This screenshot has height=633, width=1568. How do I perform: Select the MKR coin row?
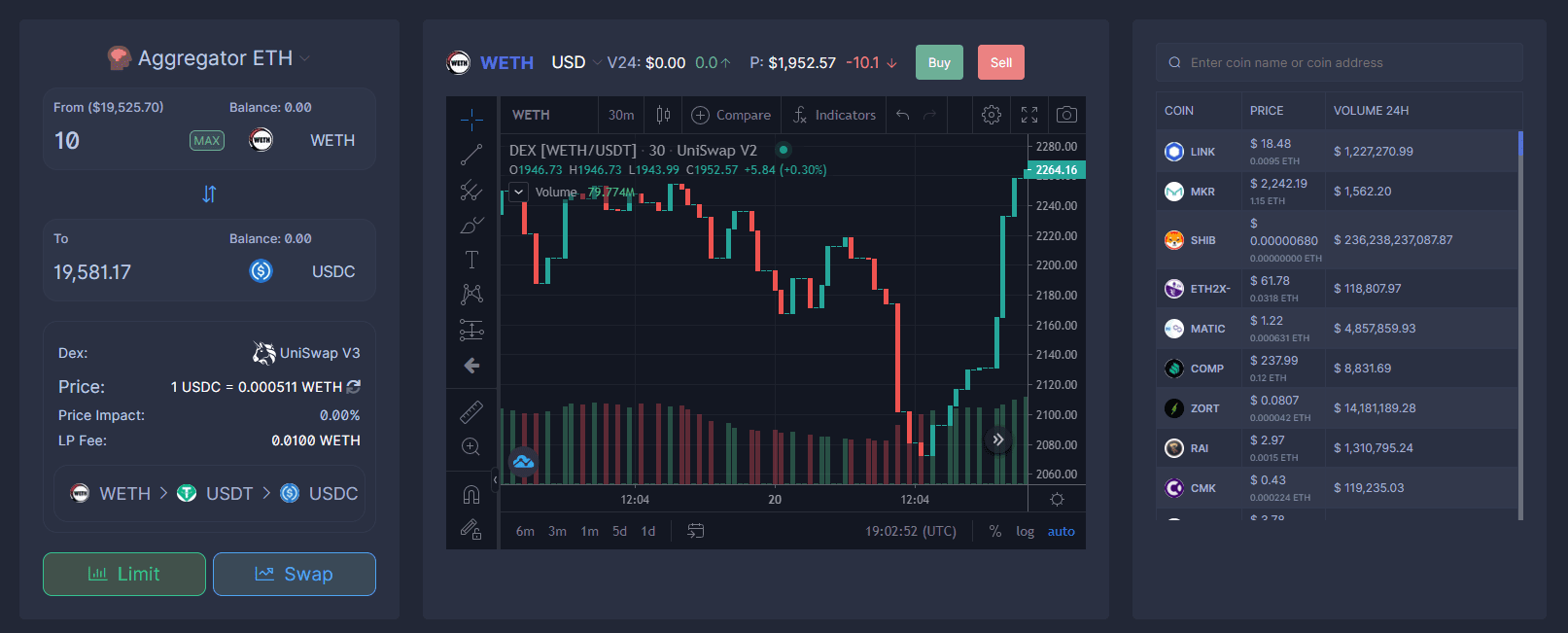click(1337, 192)
